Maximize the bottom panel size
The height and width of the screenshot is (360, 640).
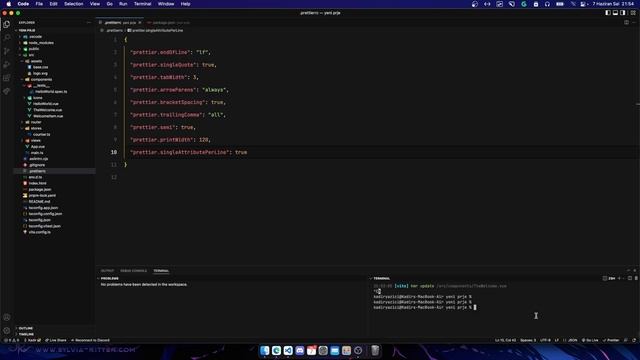tap(628, 270)
